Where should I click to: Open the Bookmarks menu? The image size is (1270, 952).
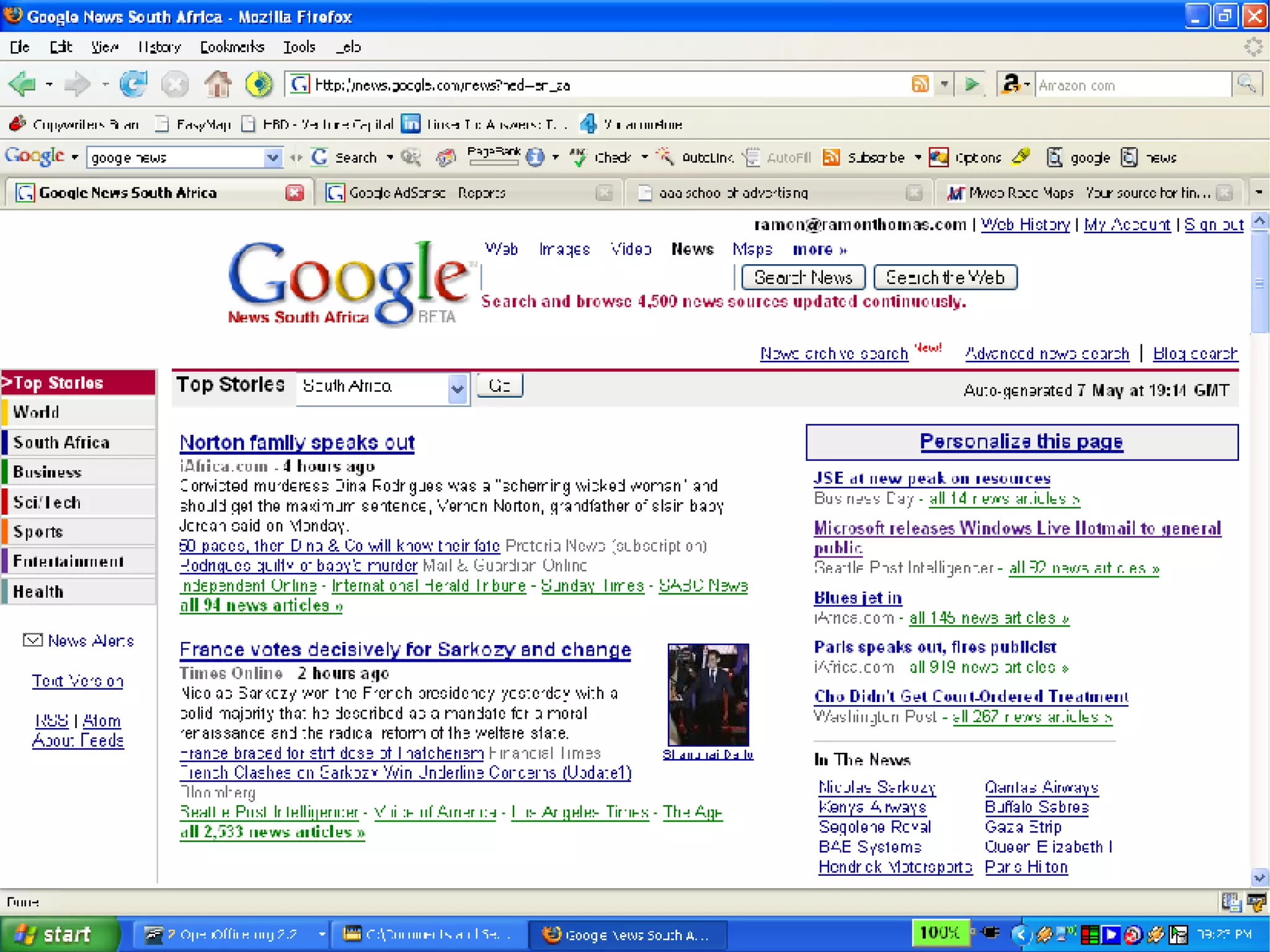click(x=232, y=47)
